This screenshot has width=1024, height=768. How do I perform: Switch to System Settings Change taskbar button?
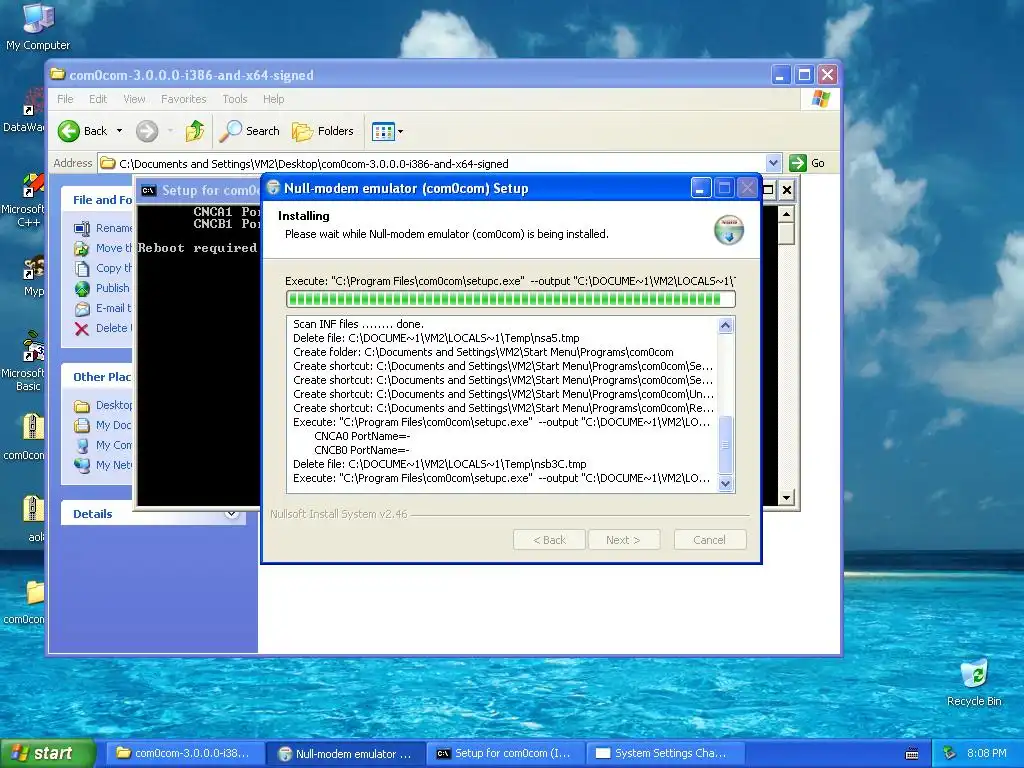point(666,754)
